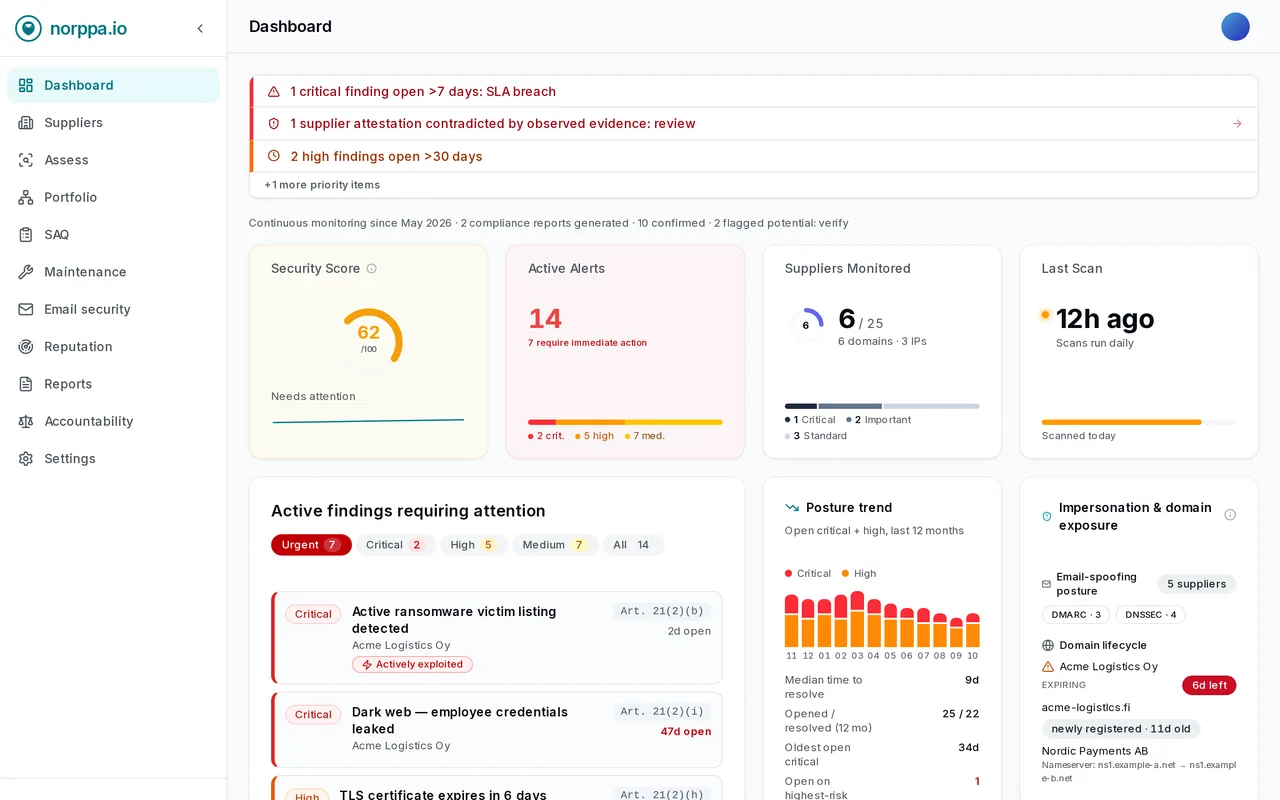
Task: Click the SAQ clipboard icon
Action: (26, 234)
